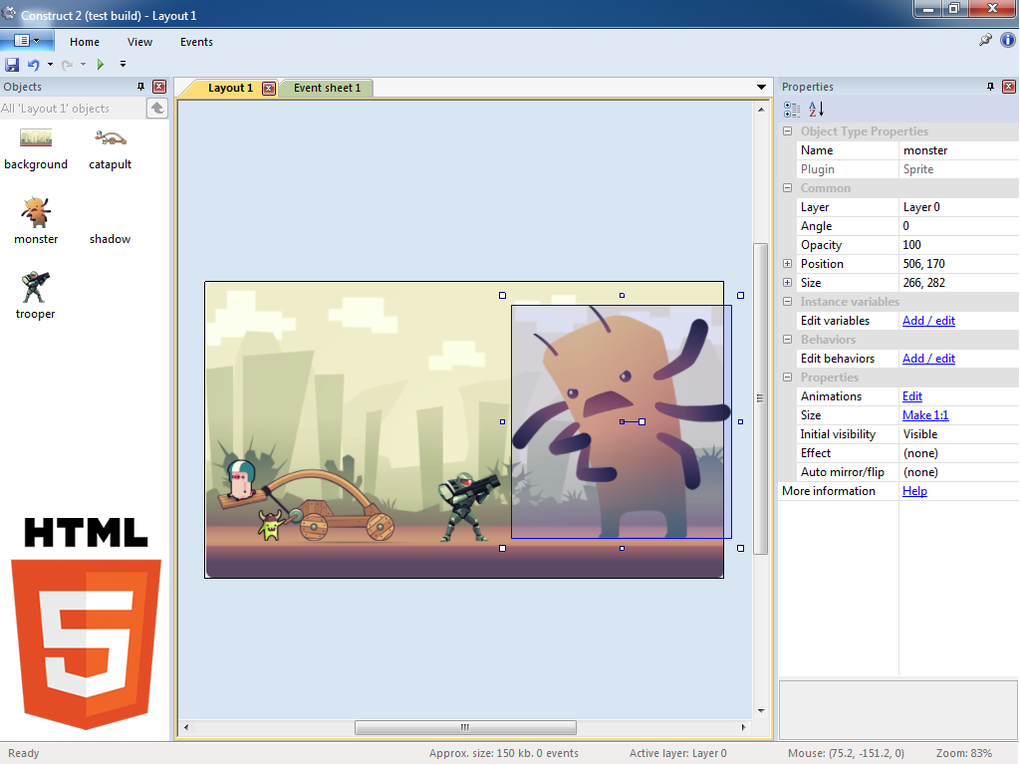The width and height of the screenshot is (1020, 765).
Task: Click the trooper sprite in the layout
Action: click(467, 507)
